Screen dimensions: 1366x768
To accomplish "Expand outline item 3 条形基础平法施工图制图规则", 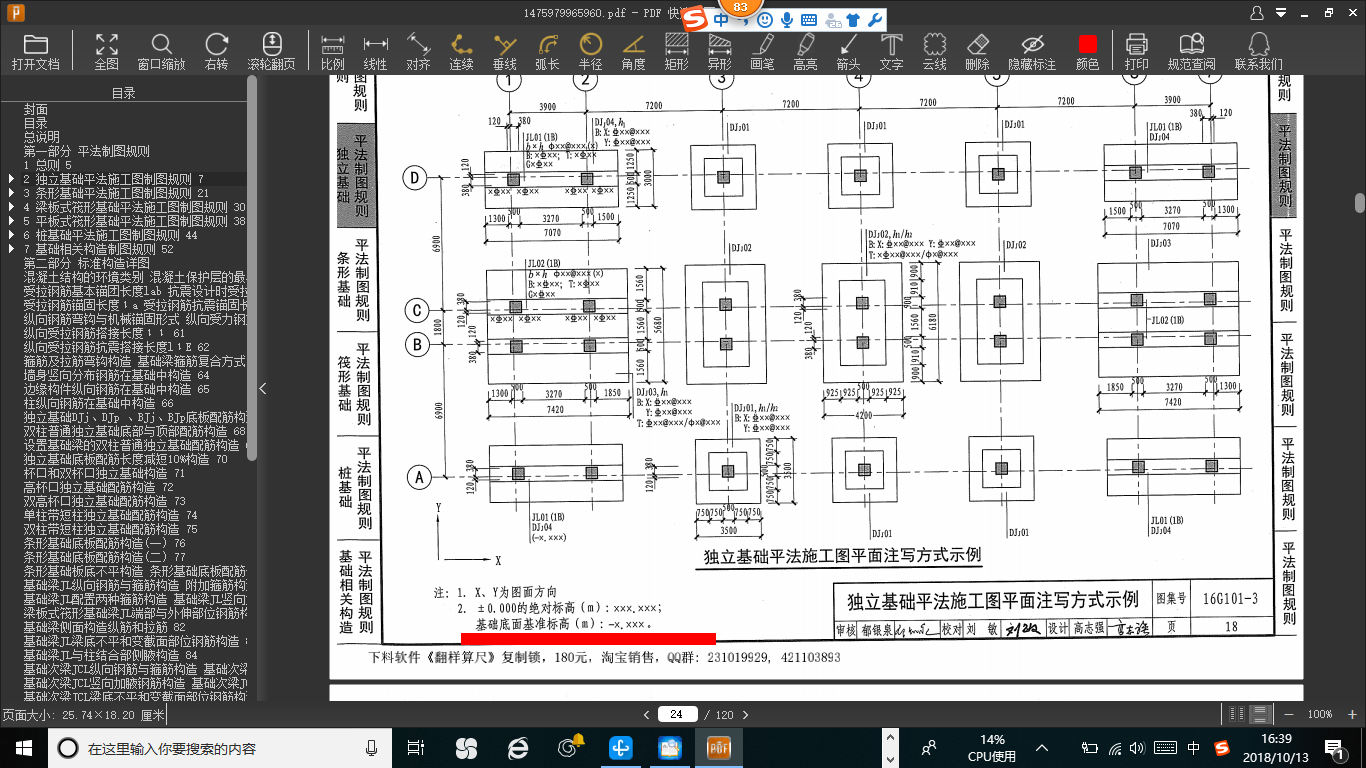I will [x=11, y=193].
